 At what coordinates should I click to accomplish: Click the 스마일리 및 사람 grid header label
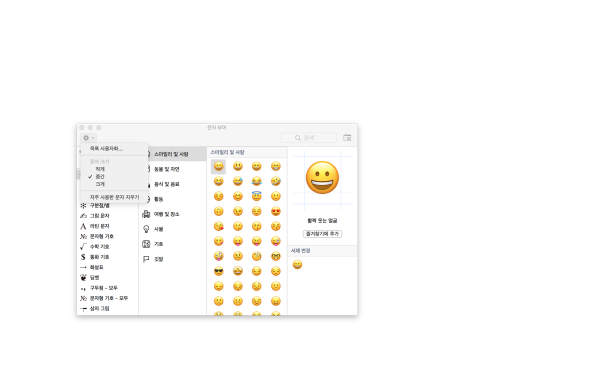point(227,152)
